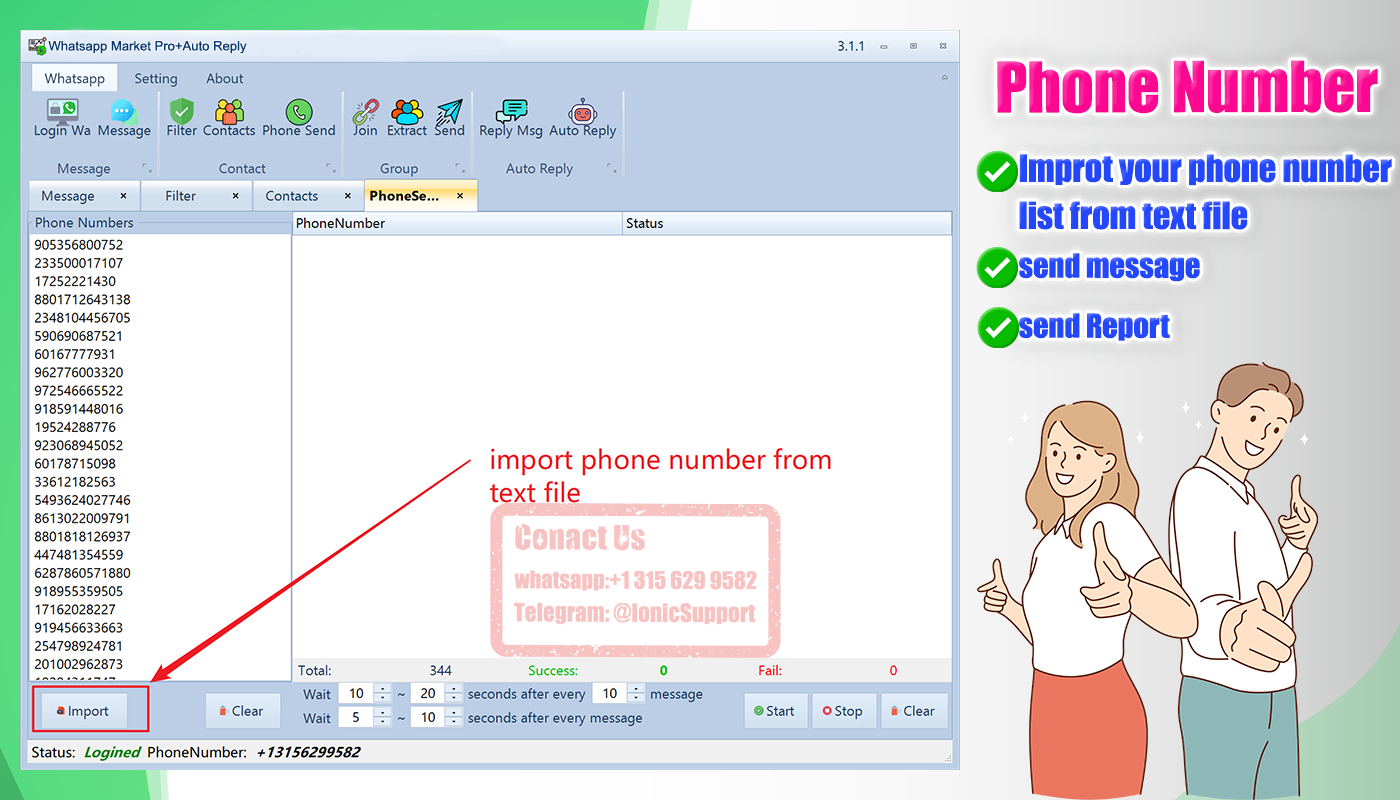Click the Logined status text
Screen dimensions: 1400x800
point(112,752)
